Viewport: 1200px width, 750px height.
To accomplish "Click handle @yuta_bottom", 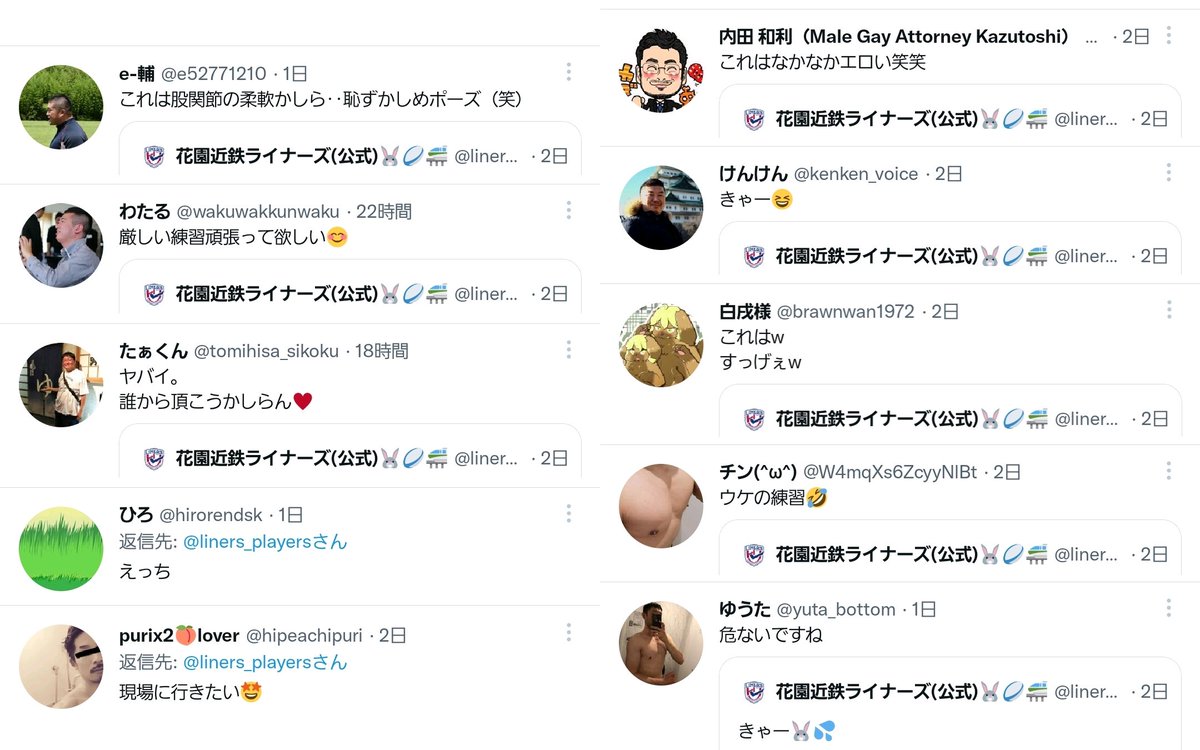I will (x=836, y=609).
